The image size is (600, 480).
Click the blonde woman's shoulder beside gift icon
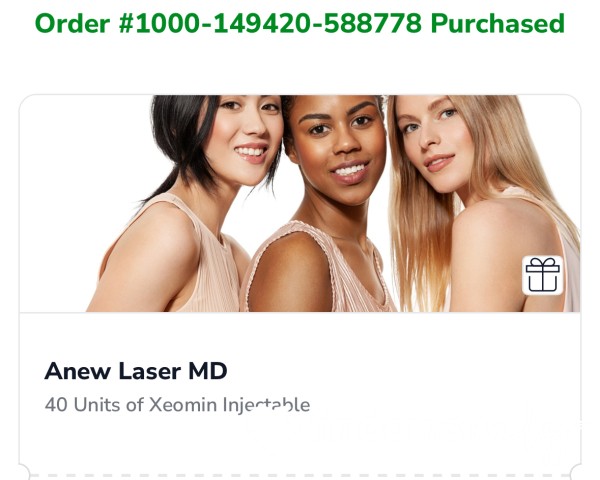pyautogui.click(x=494, y=245)
